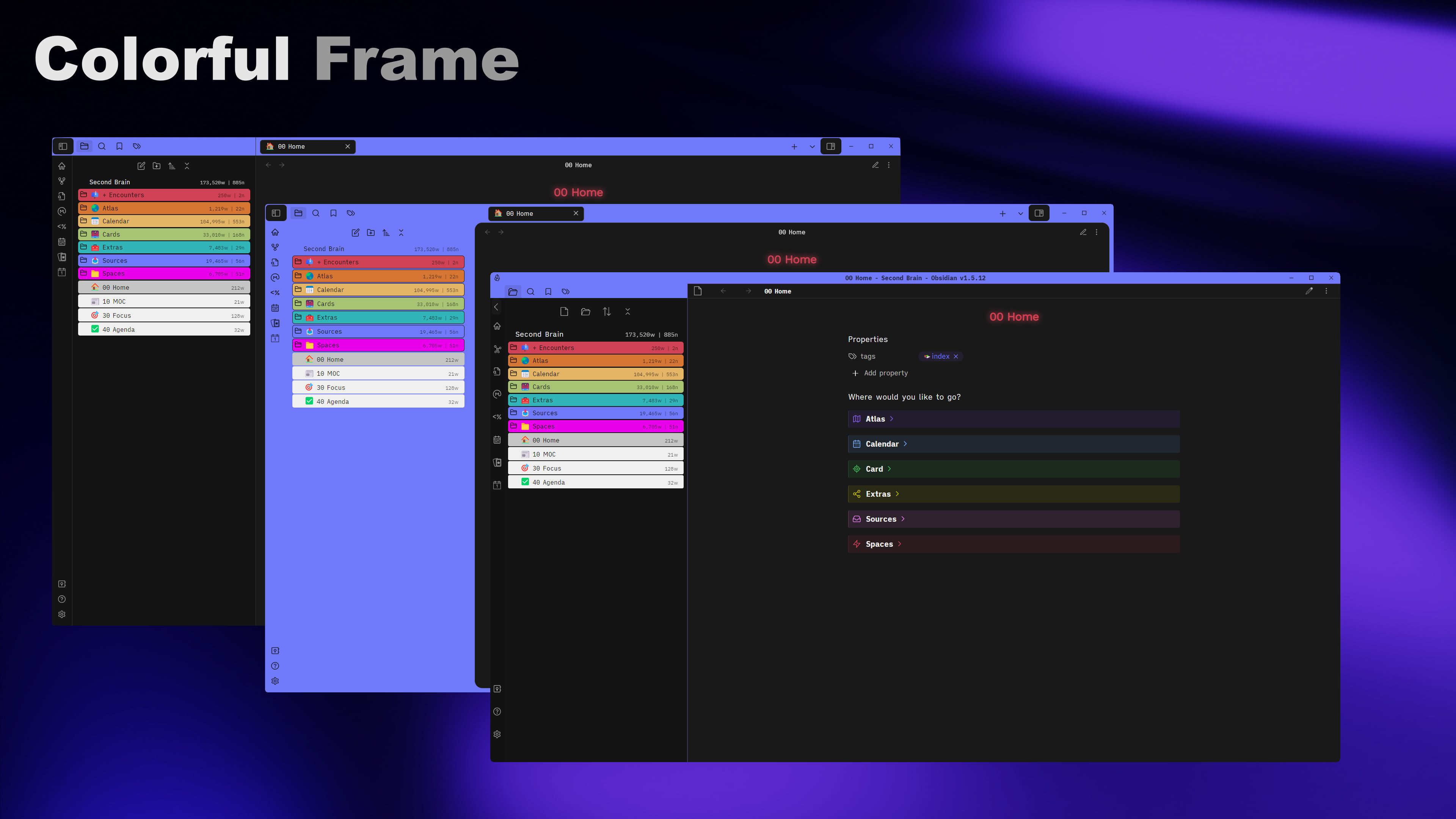This screenshot has width=1456, height=819.
Task: Open the Spaces link card
Action: pos(1014,544)
